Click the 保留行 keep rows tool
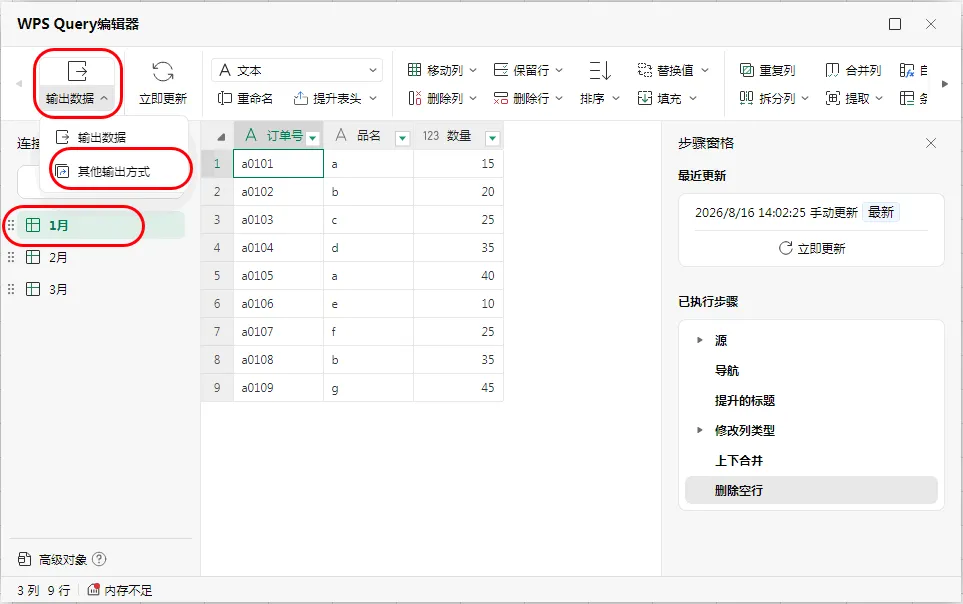Image resolution: width=963 pixels, height=604 pixels. pos(528,70)
